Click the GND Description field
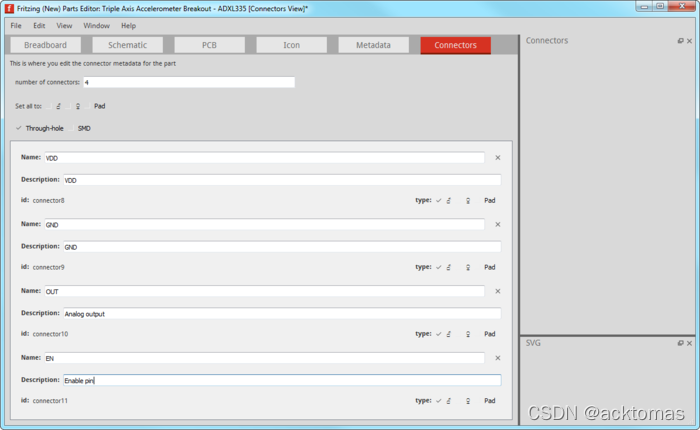The width and height of the screenshot is (700, 430). point(282,246)
